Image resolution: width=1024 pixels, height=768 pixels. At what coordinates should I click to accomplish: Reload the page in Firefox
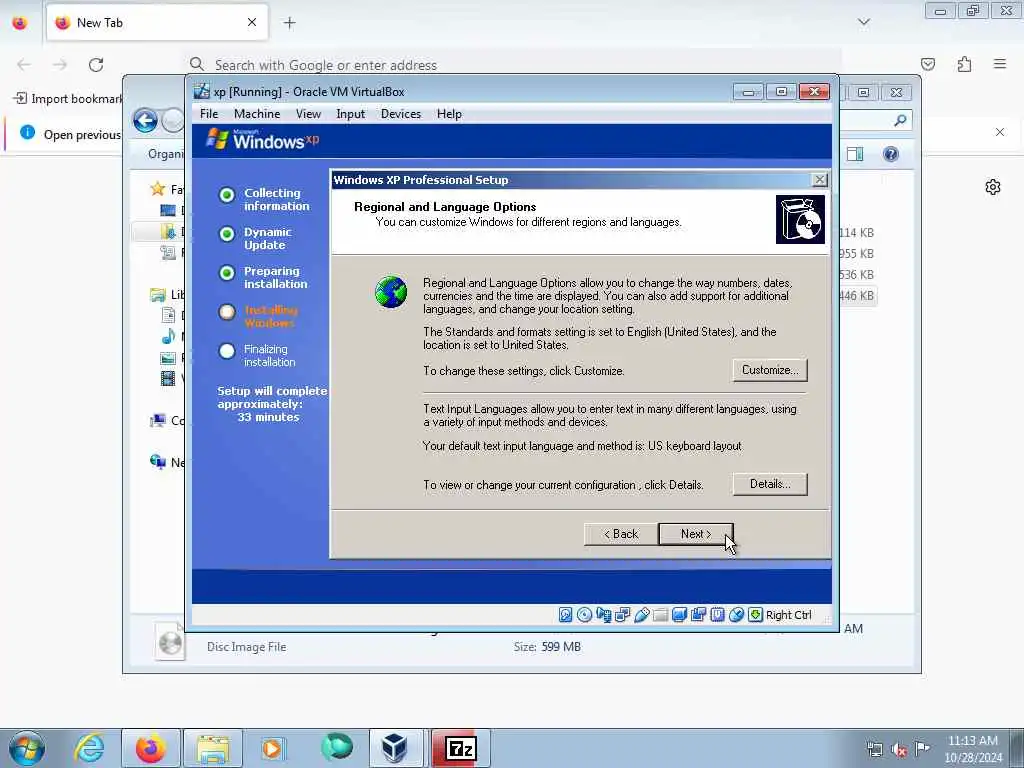96,65
